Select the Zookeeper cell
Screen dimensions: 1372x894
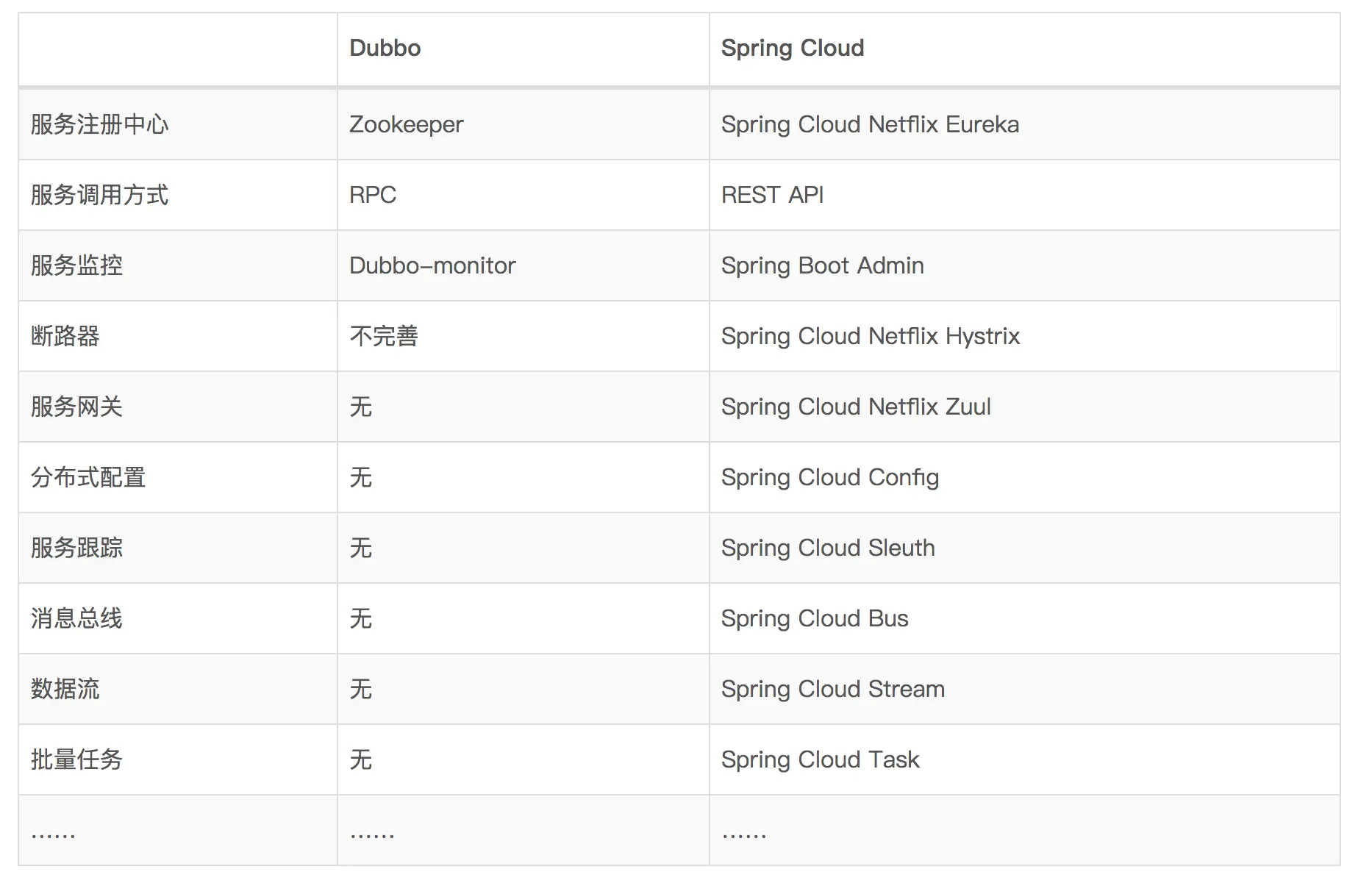406,124
